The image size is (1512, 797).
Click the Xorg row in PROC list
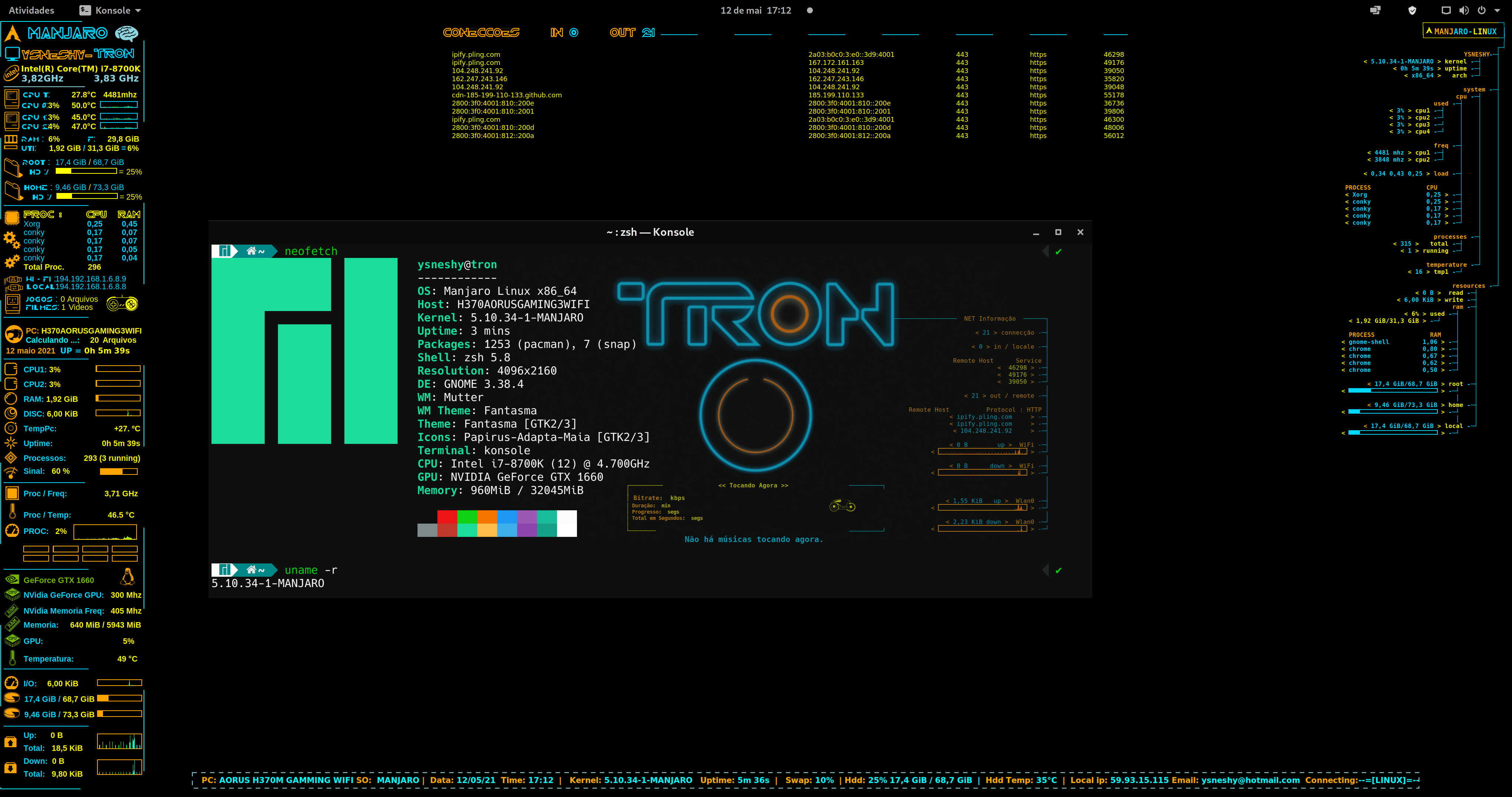tap(80, 224)
